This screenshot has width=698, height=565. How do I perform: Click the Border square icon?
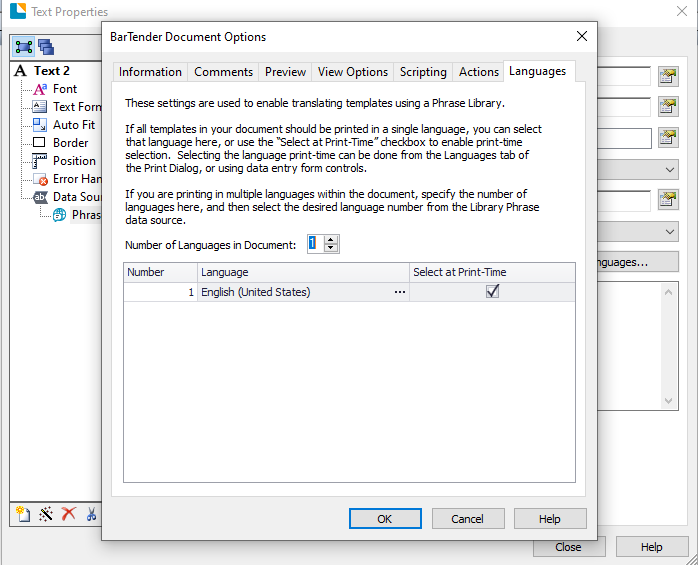pos(40,142)
